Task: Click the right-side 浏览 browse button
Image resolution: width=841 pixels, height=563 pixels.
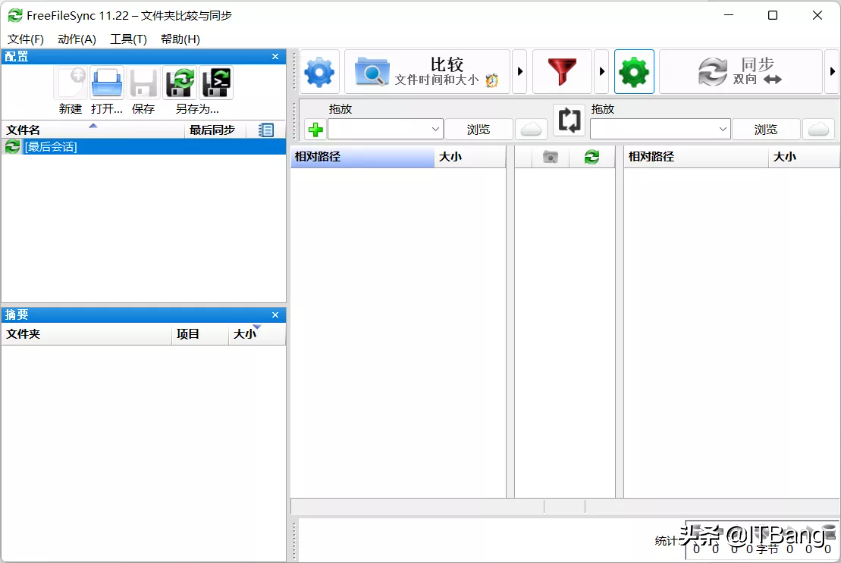Action: [x=766, y=129]
